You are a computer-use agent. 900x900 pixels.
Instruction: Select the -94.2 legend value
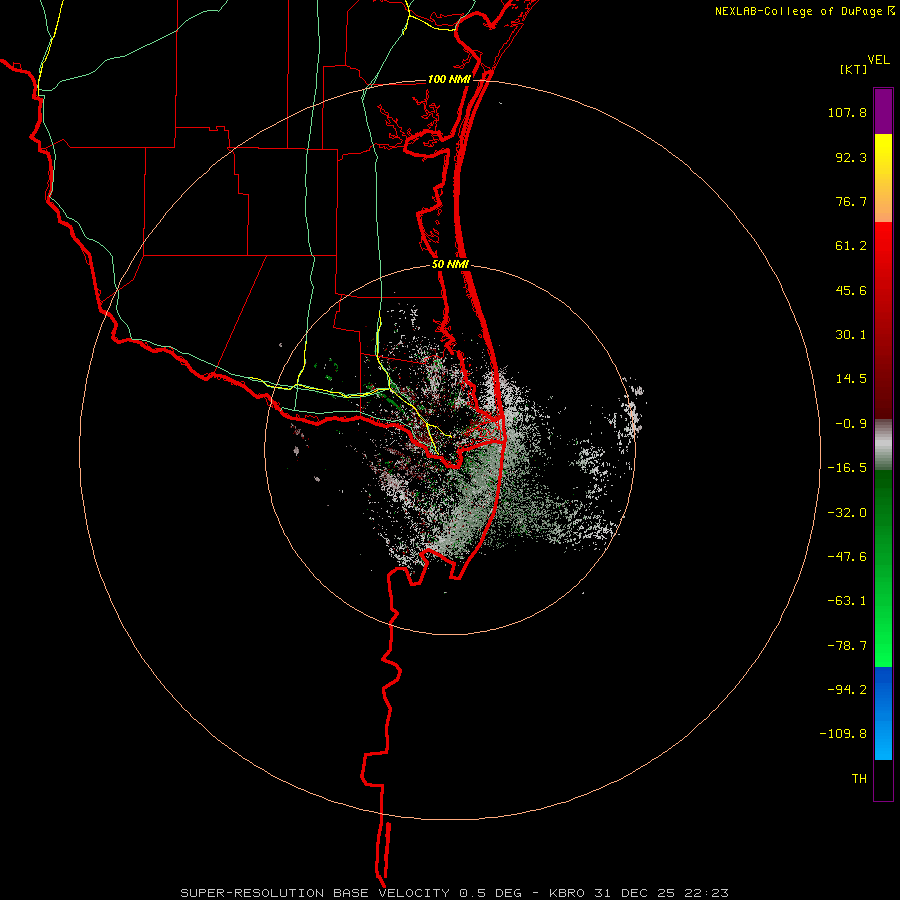pos(847,690)
